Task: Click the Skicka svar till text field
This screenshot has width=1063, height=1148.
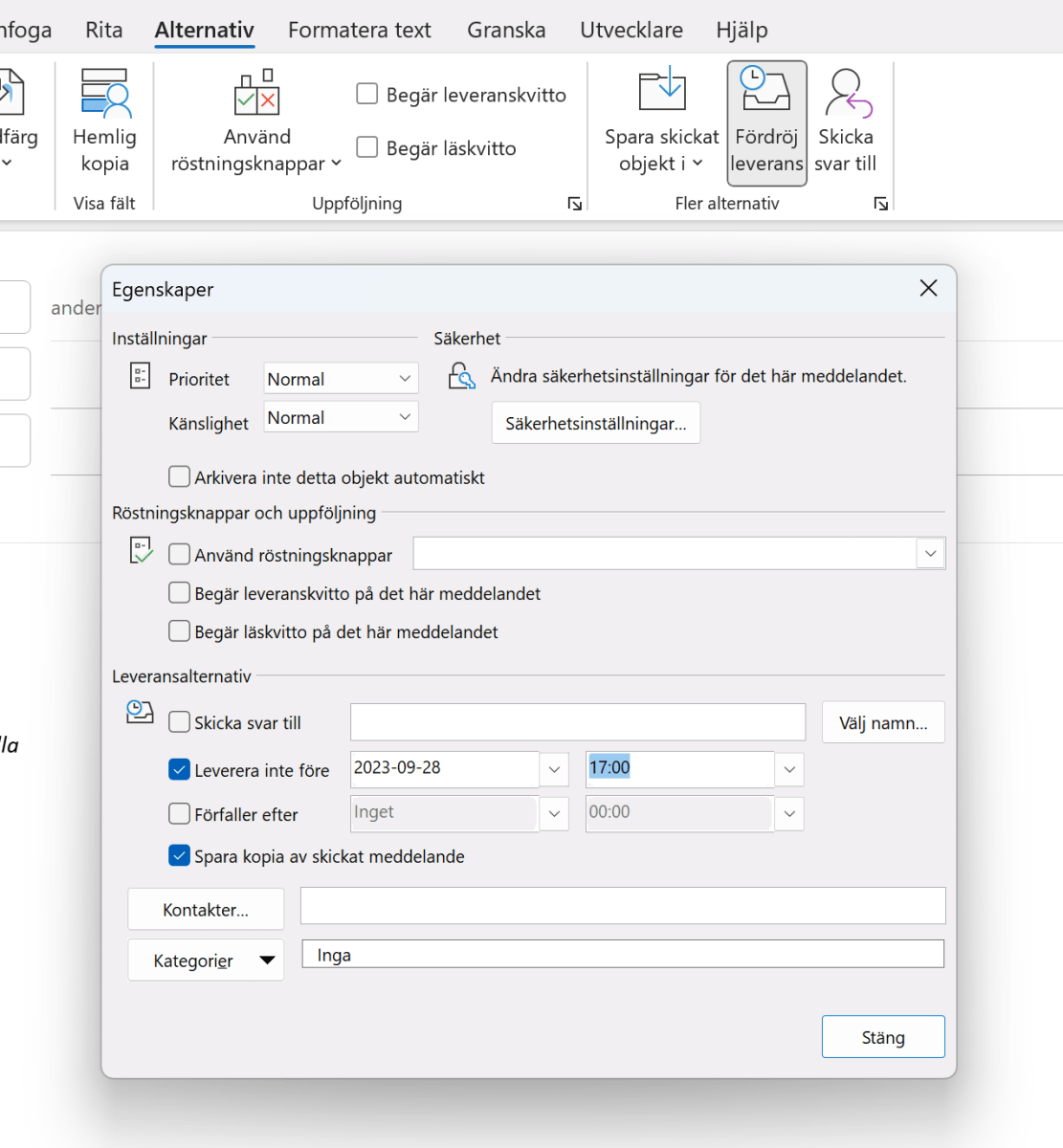Action: click(x=576, y=722)
